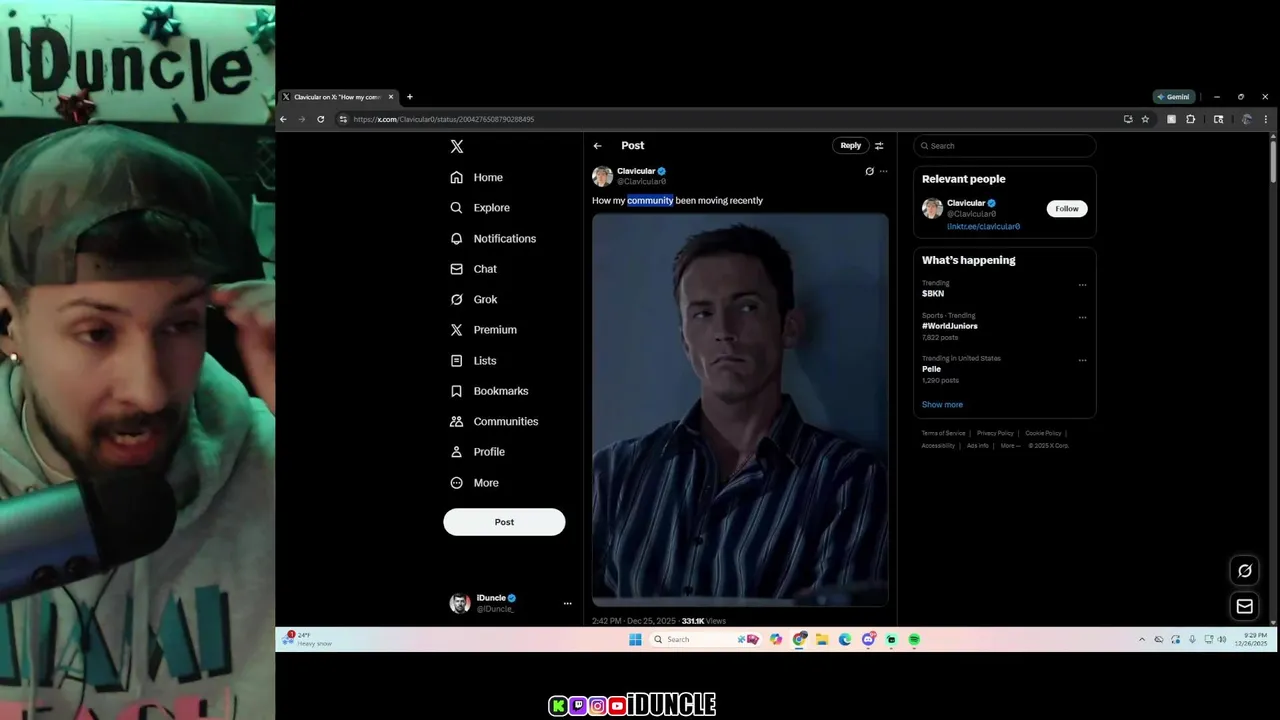Follow Clavicular in Relevant people
This screenshot has height=720, width=1280.
point(1067,209)
